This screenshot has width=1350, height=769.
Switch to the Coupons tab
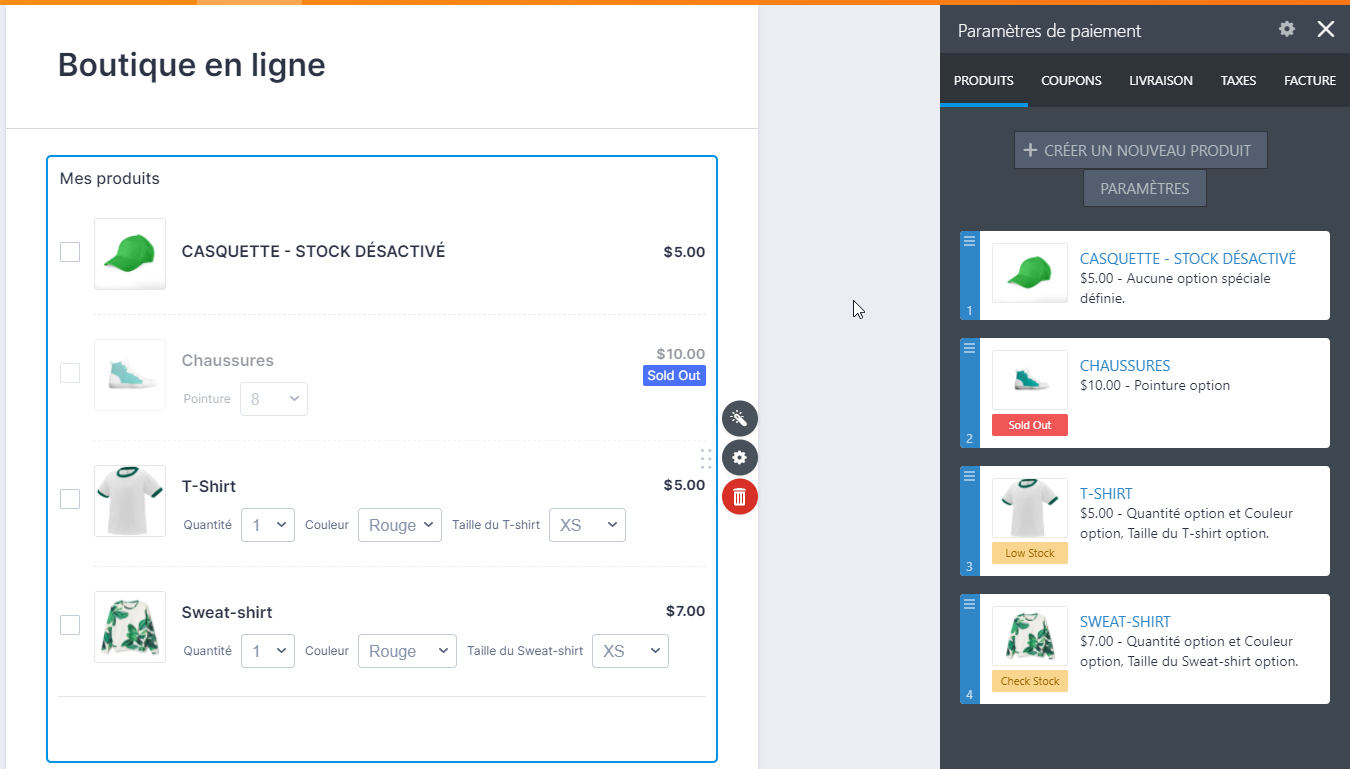pyautogui.click(x=1071, y=80)
